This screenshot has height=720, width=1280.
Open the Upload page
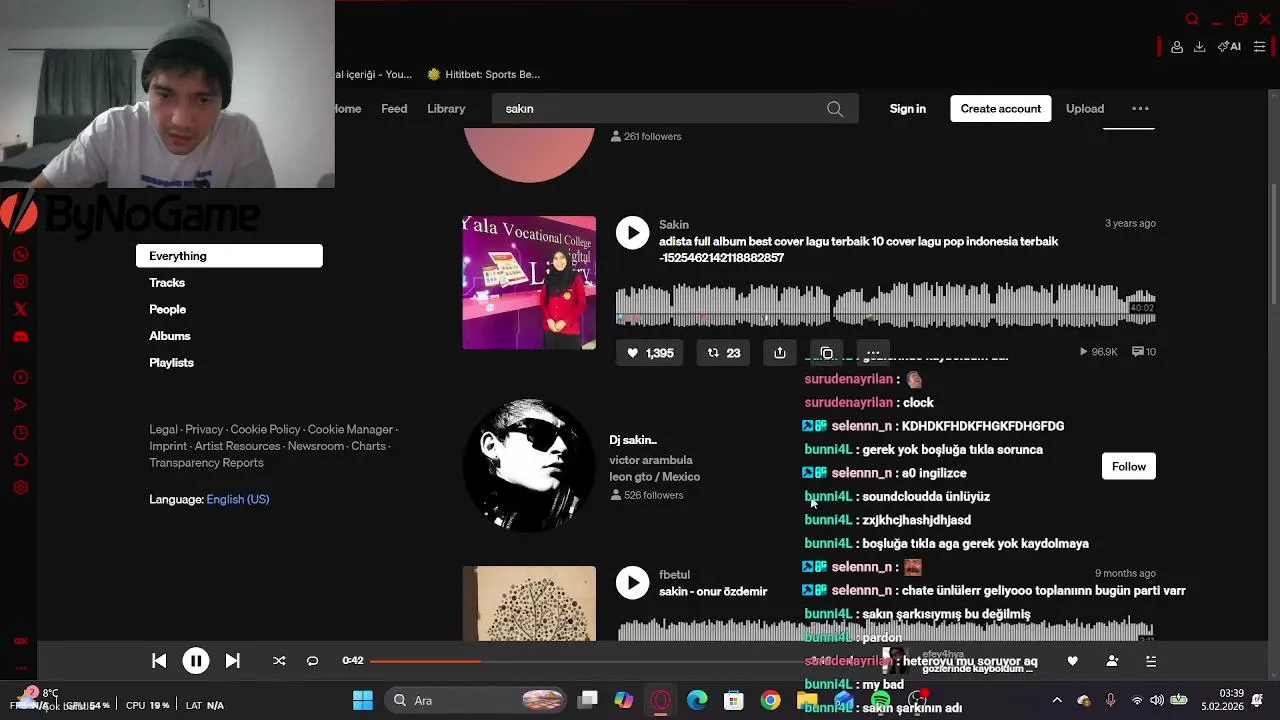1085,109
